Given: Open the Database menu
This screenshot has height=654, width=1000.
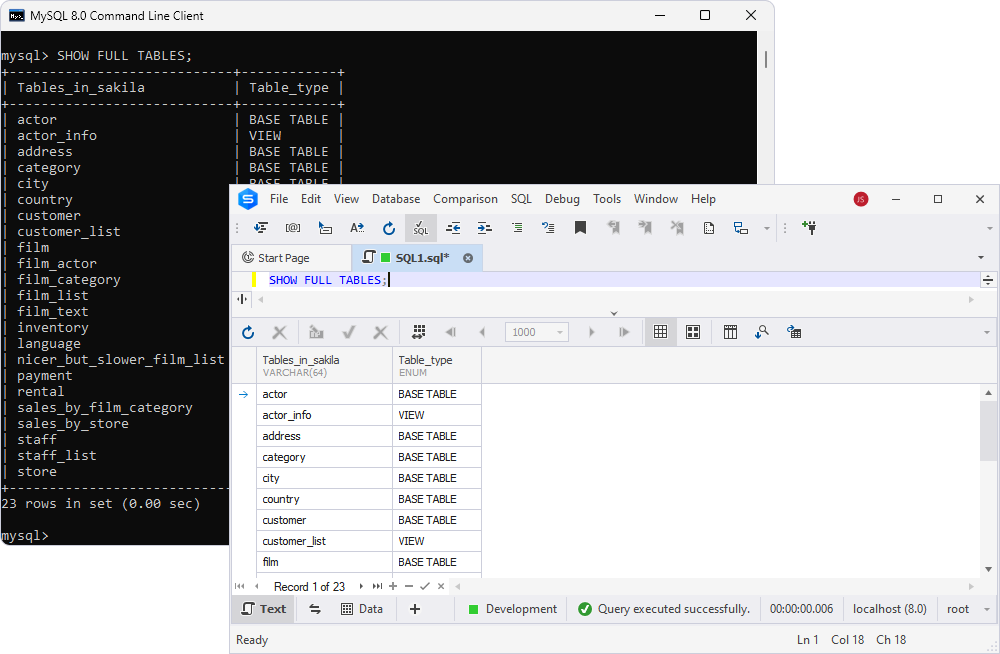Looking at the screenshot, I should (396, 199).
